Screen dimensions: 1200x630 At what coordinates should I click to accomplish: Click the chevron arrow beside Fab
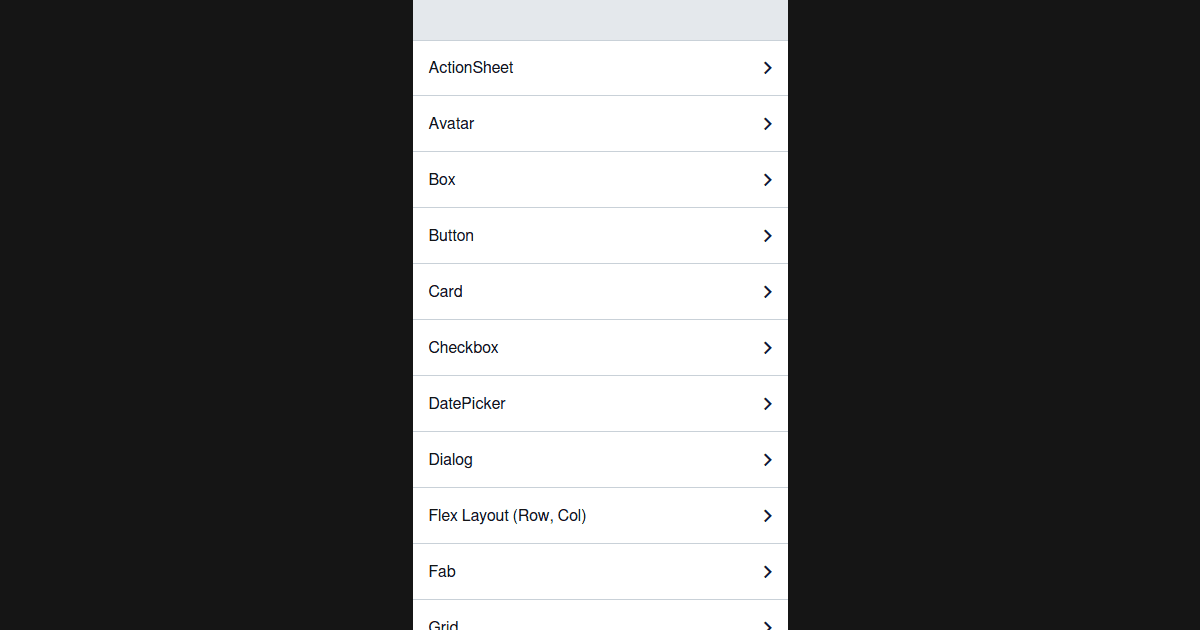click(767, 572)
